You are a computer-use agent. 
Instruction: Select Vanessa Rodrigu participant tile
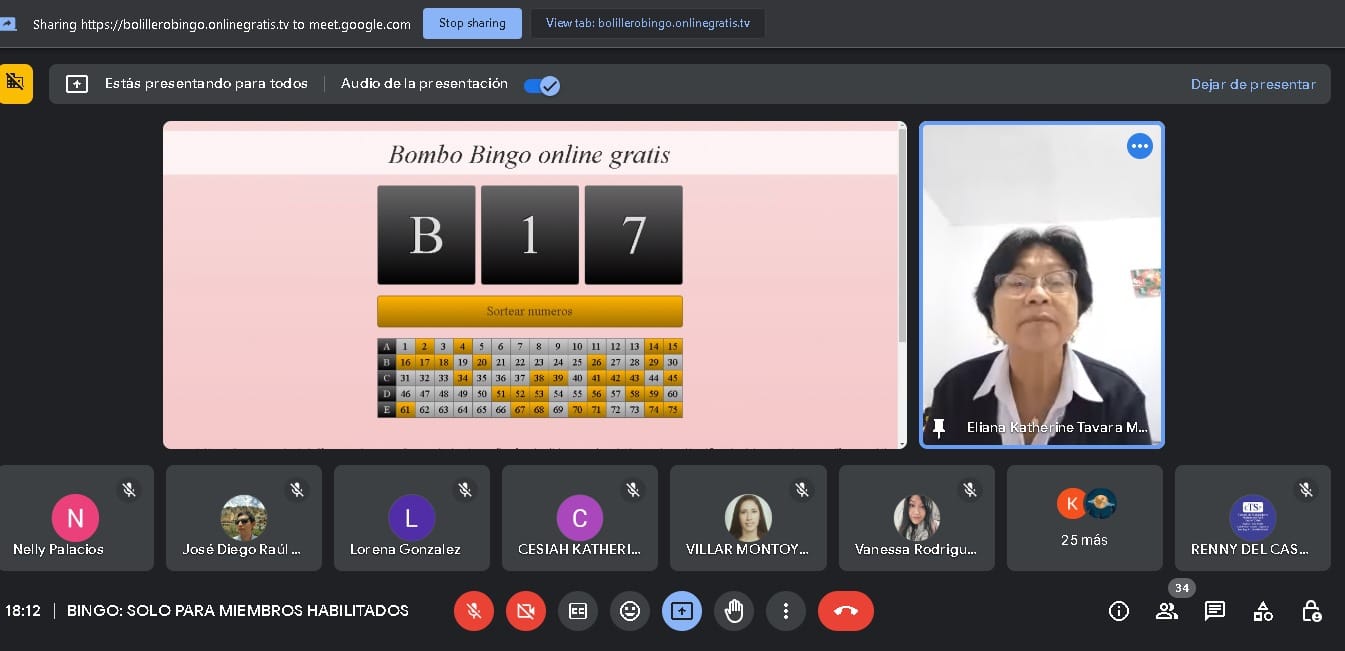[x=917, y=518]
